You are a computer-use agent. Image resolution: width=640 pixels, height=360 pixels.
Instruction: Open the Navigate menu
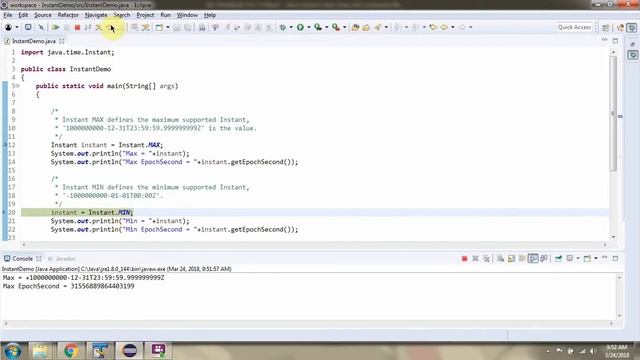click(96, 15)
